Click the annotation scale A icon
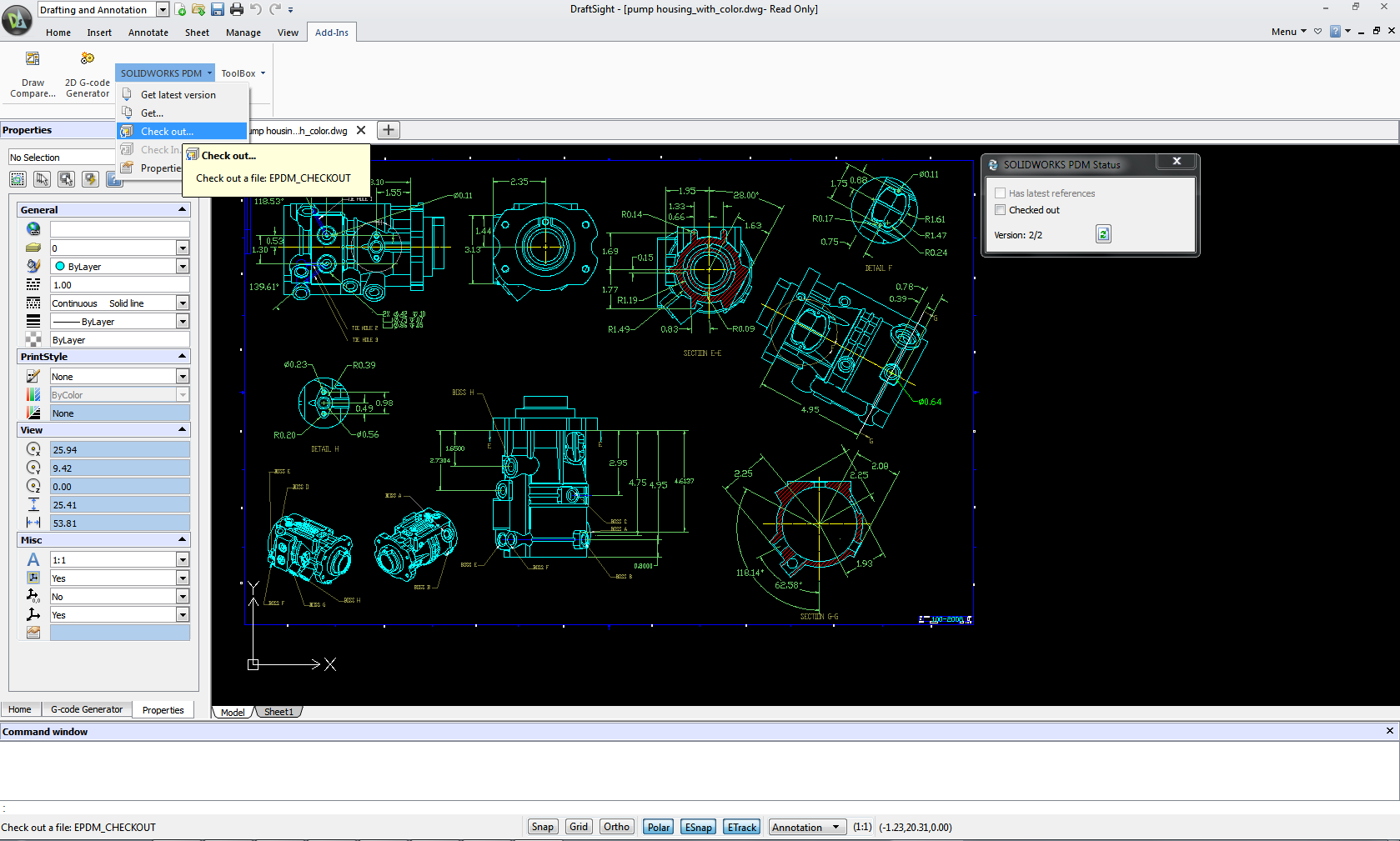 coord(33,559)
